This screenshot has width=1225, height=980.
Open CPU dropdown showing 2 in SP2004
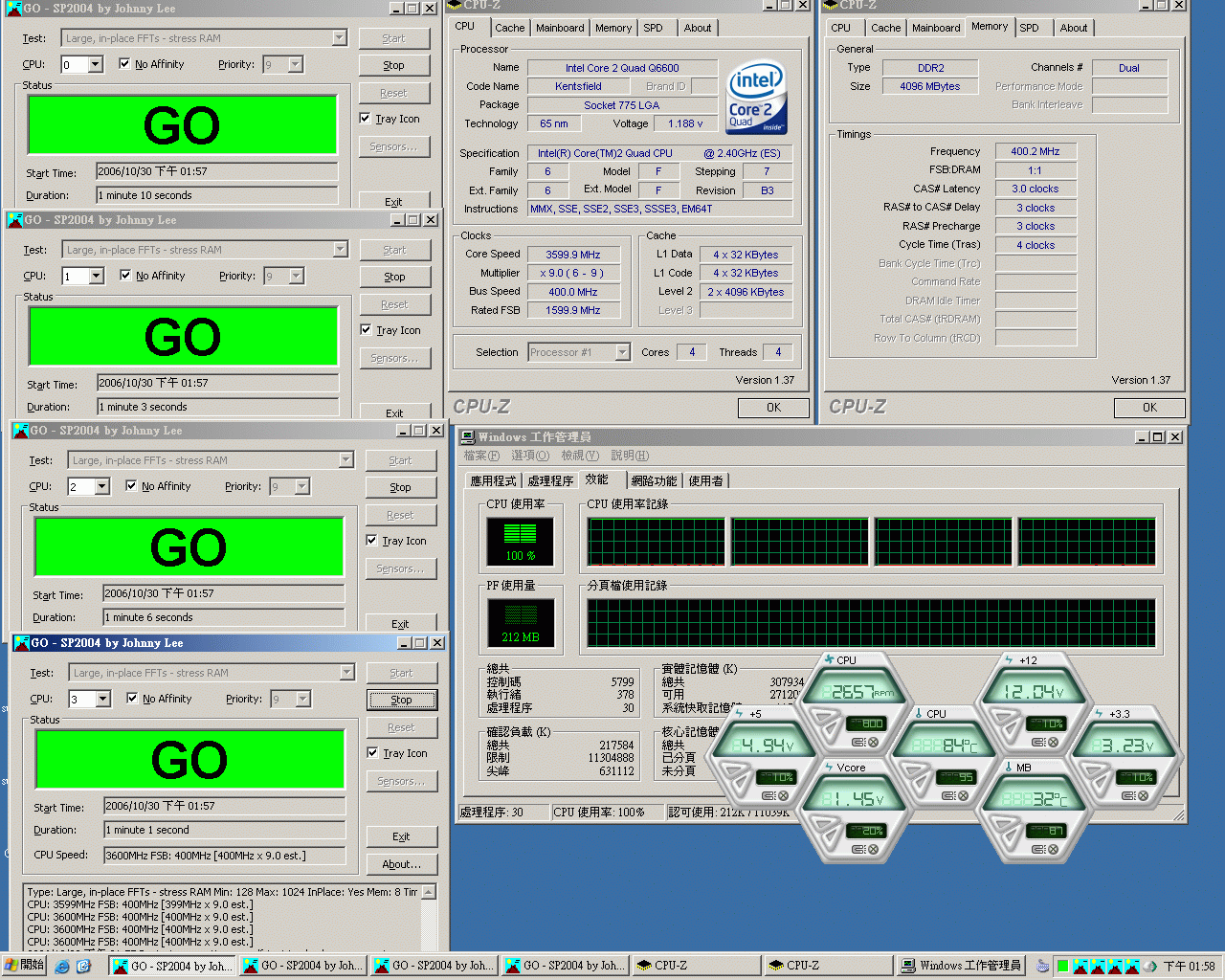[x=101, y=487]
